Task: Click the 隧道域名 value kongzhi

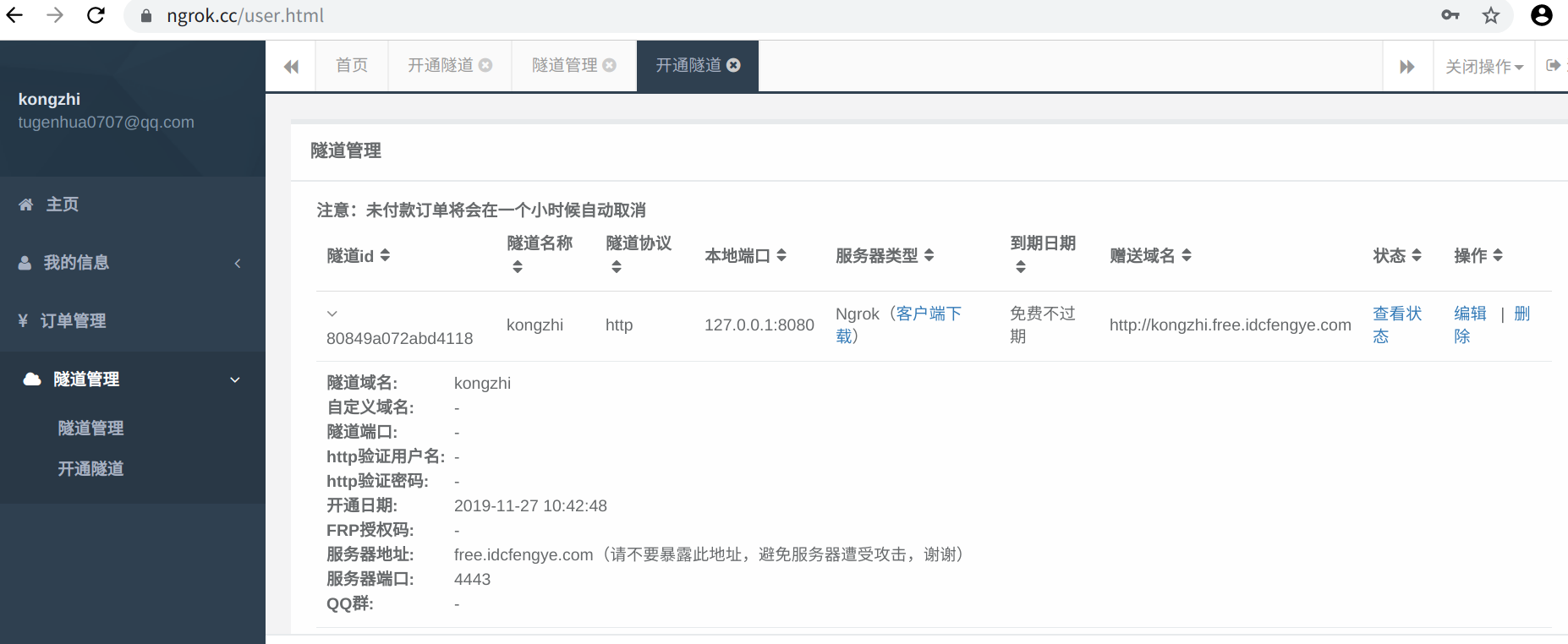Action: 482,384
